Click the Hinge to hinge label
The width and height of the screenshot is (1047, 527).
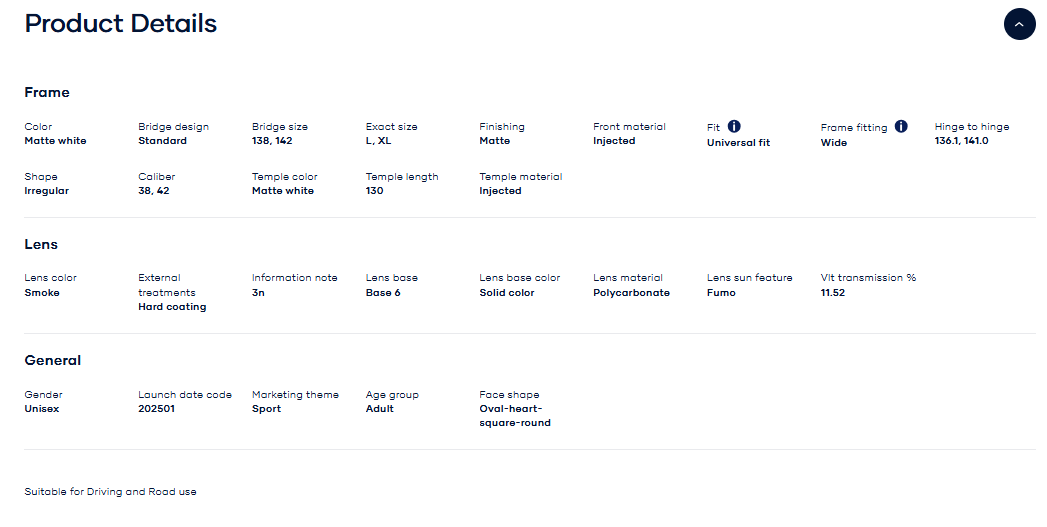click(972, 127)
